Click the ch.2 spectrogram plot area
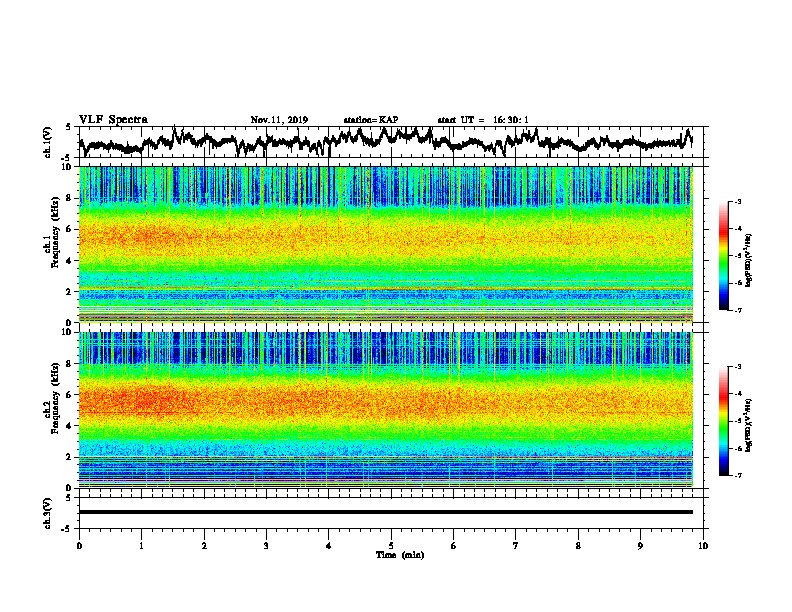Screen dimensions: 792x612 click(x=386, y=410)
